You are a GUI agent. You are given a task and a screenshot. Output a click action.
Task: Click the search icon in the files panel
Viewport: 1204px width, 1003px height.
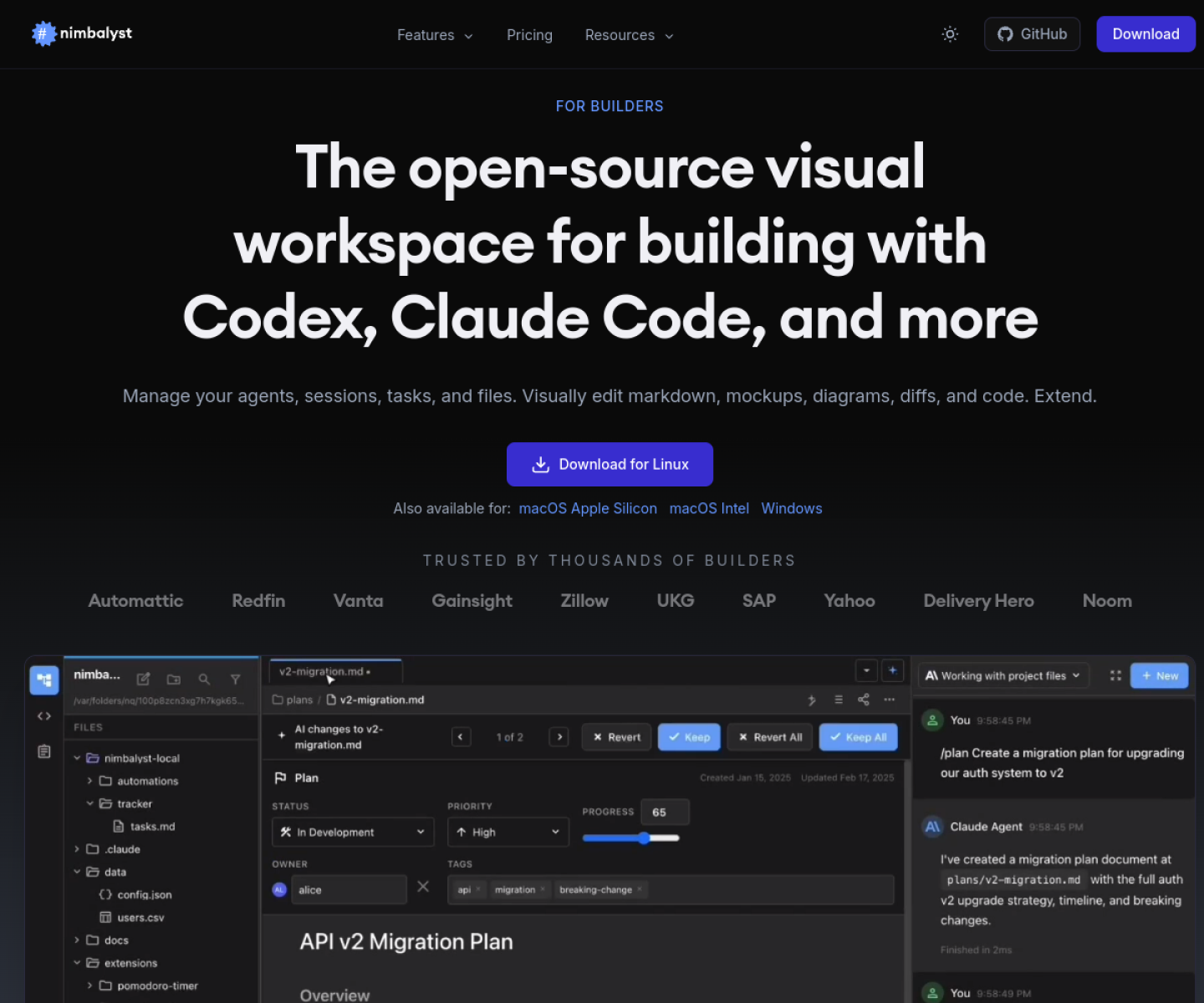pos(204,679)
